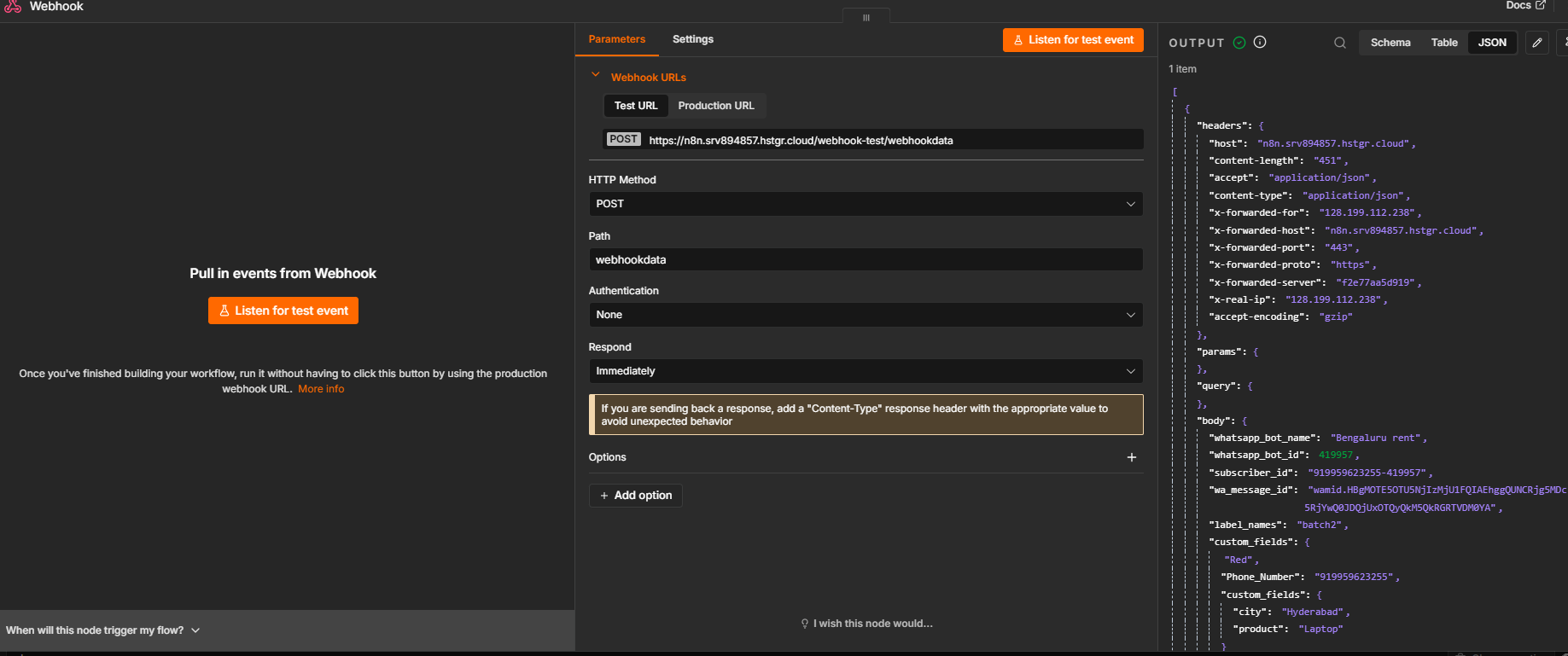Open the More info link

321,389
